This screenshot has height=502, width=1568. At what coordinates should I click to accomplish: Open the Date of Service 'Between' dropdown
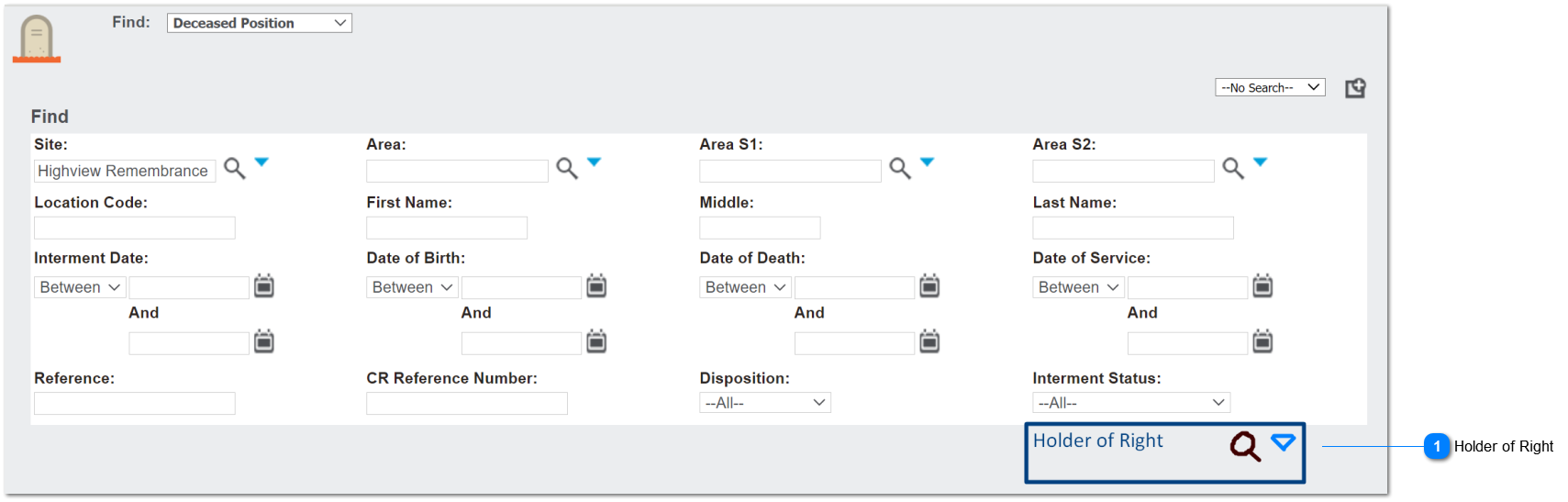pyautogui.click(x=1078, y=287)
